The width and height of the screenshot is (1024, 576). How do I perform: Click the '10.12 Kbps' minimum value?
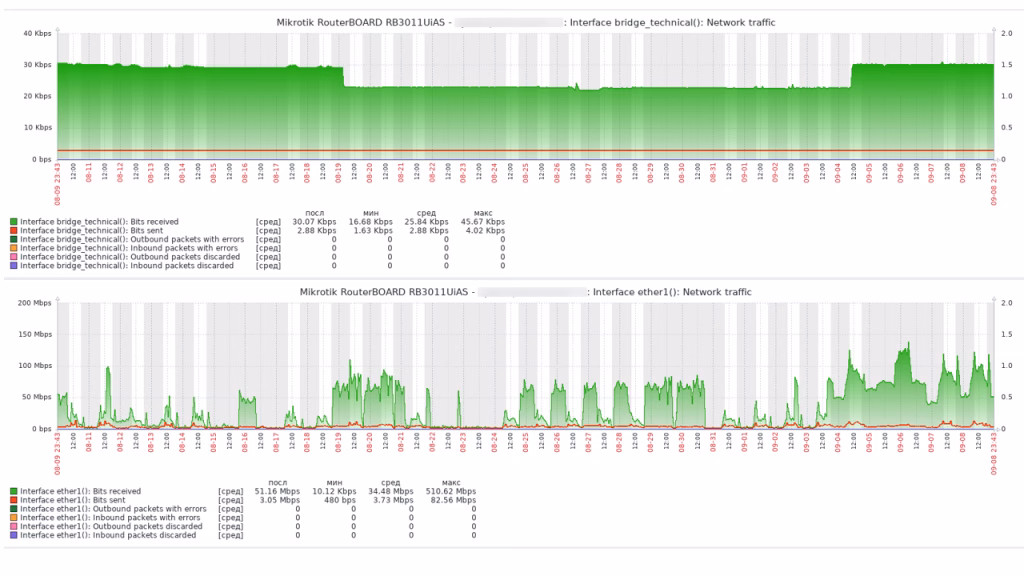(x=334, y=492)
